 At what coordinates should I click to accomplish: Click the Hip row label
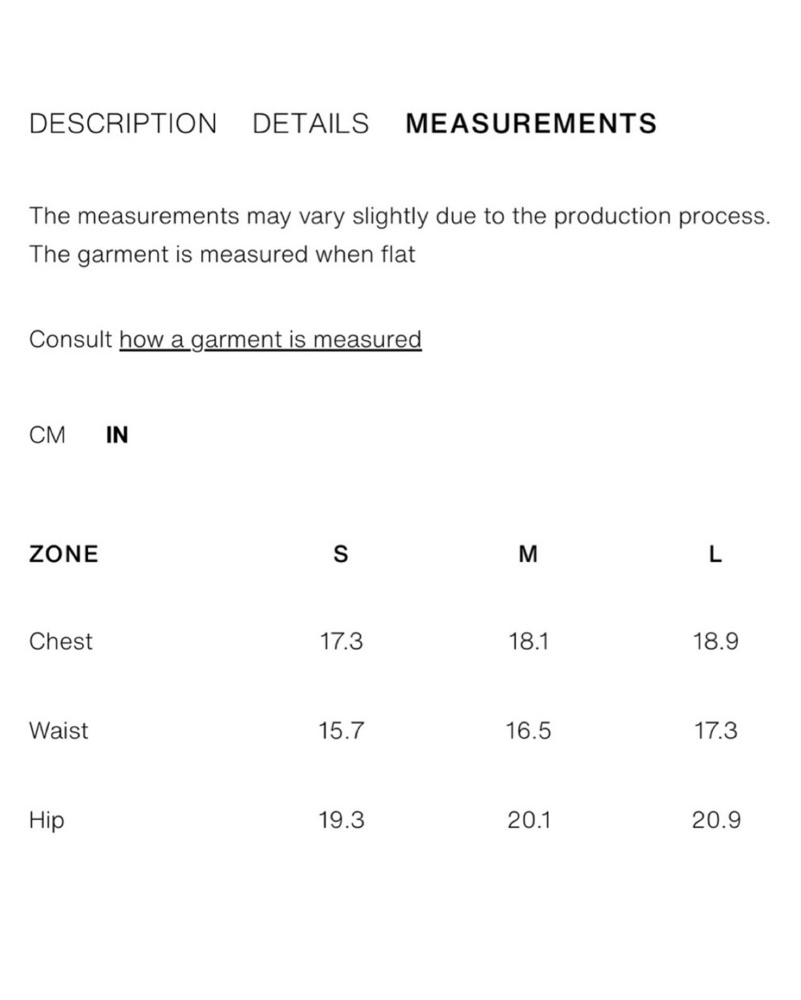pyautogui.click(x=47, y=820)
